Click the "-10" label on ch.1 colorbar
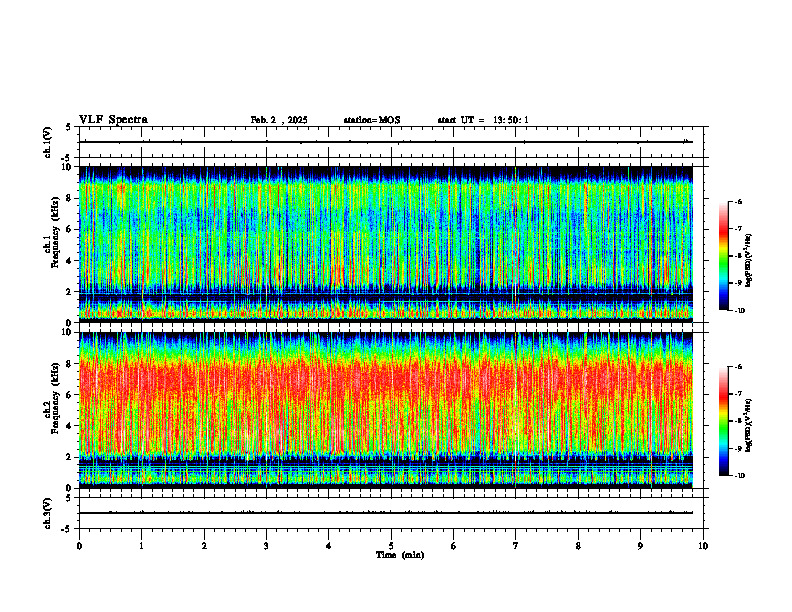This screenshot has width=792, height=612. 740,311
